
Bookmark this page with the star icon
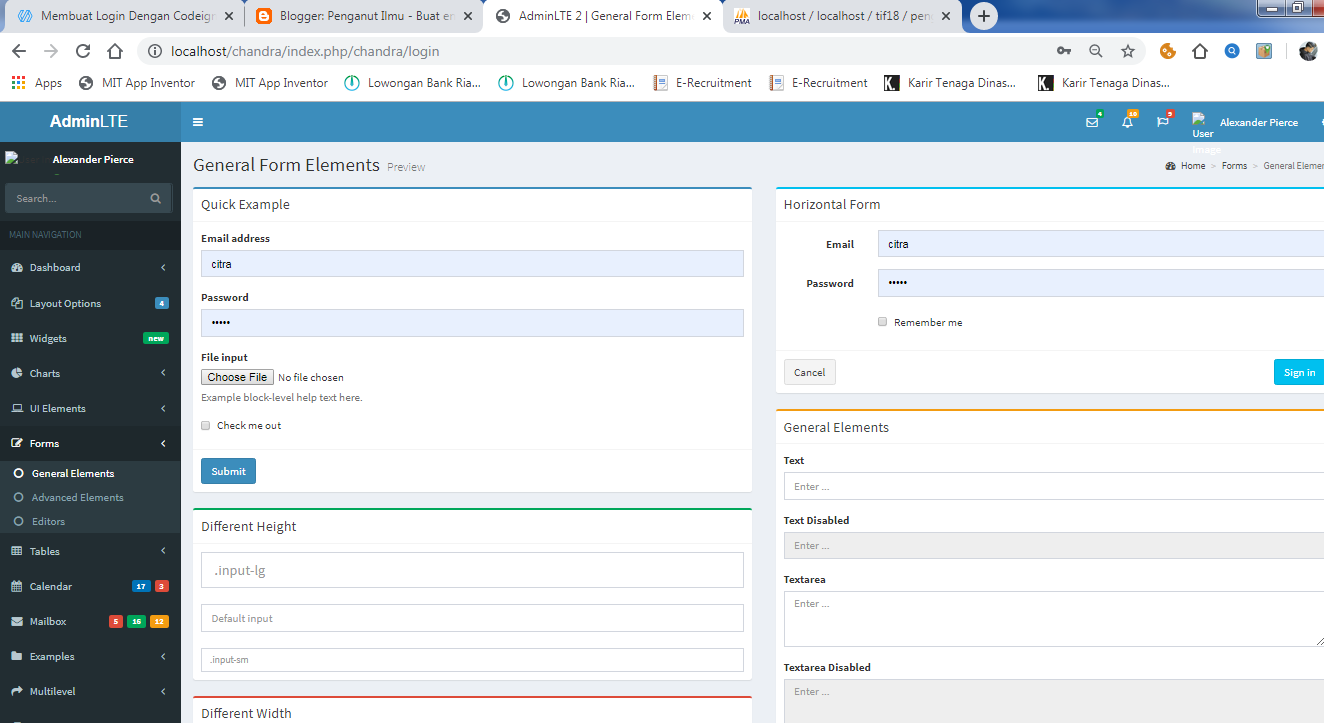1128,51
